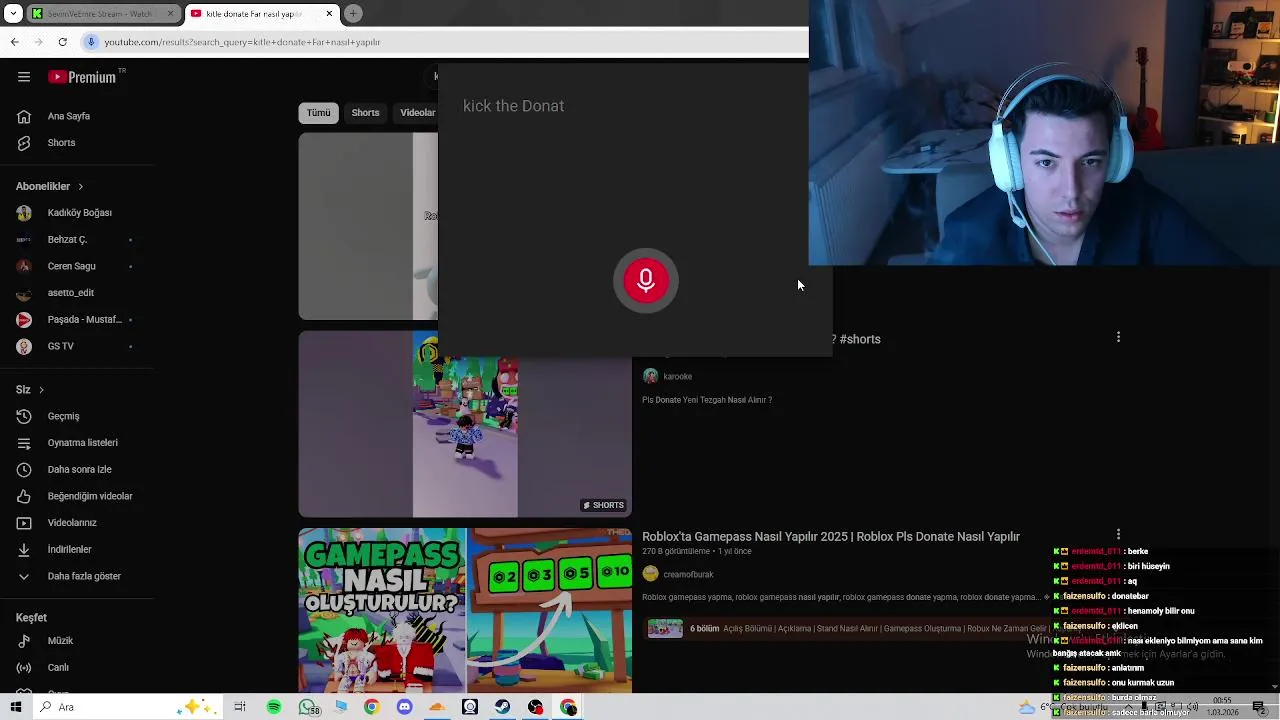Click the browser address bar URL

coord(242,42)
